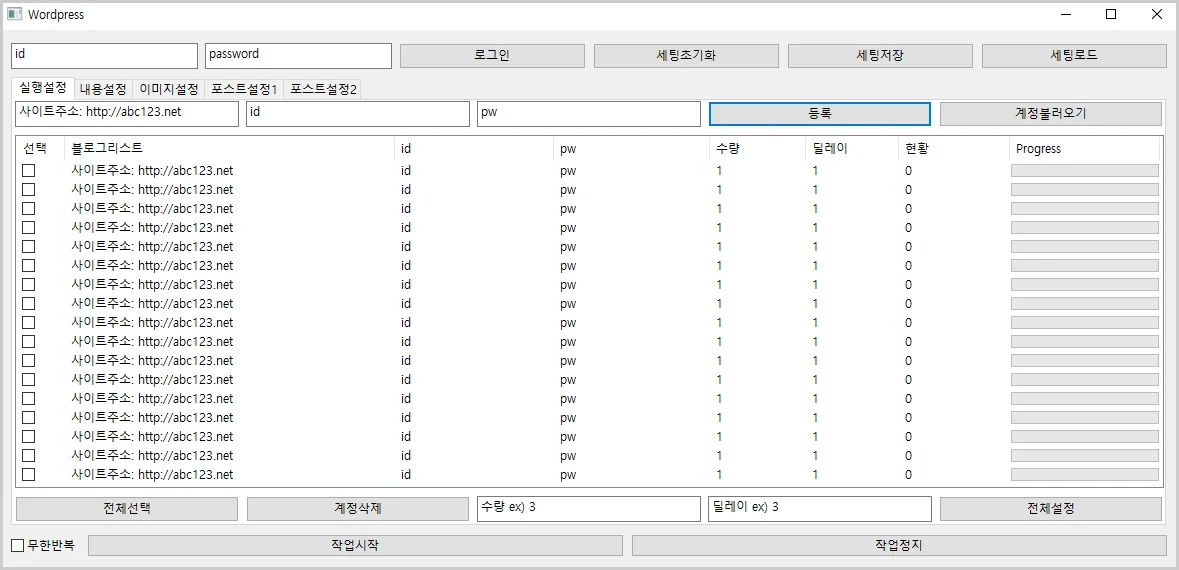The image size is (1179, 570).
Task: Tick the checkbox in the first list row
Action: [29, 171]
